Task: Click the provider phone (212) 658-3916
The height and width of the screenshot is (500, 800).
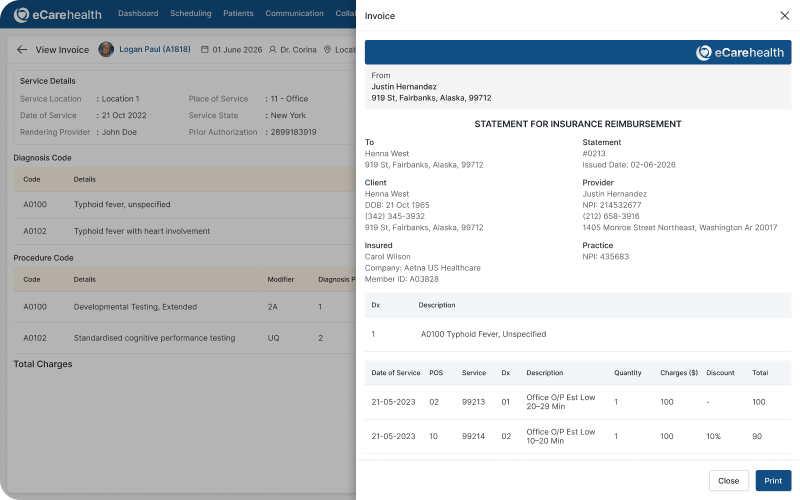Action: (x=611, y=216)
